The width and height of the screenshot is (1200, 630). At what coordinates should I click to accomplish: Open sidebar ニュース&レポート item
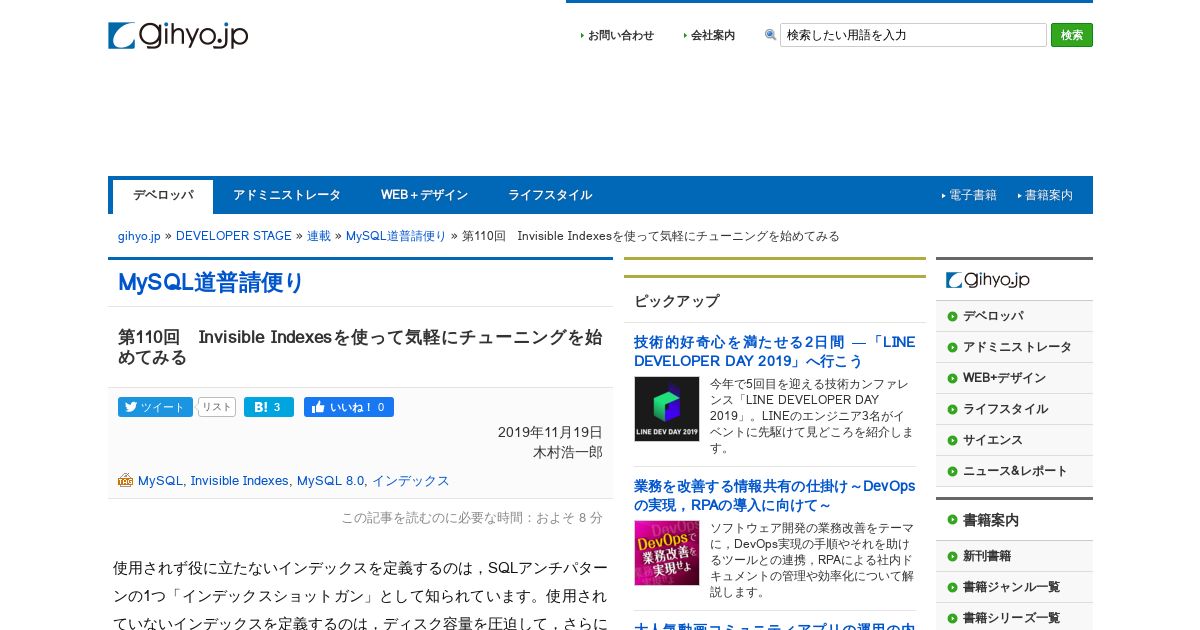(x=1014, y=471)
